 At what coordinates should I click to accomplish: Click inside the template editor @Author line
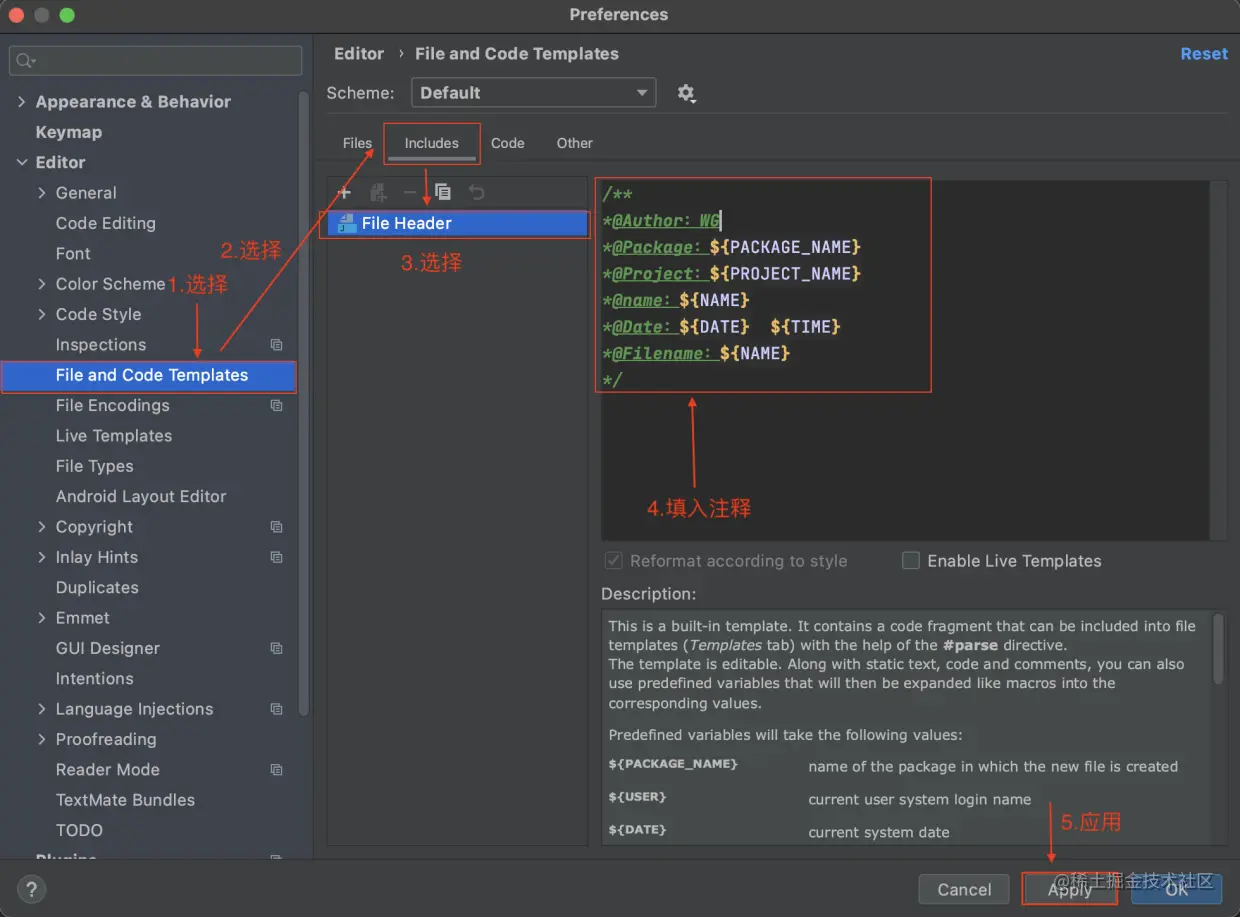(x=660, y=221)
